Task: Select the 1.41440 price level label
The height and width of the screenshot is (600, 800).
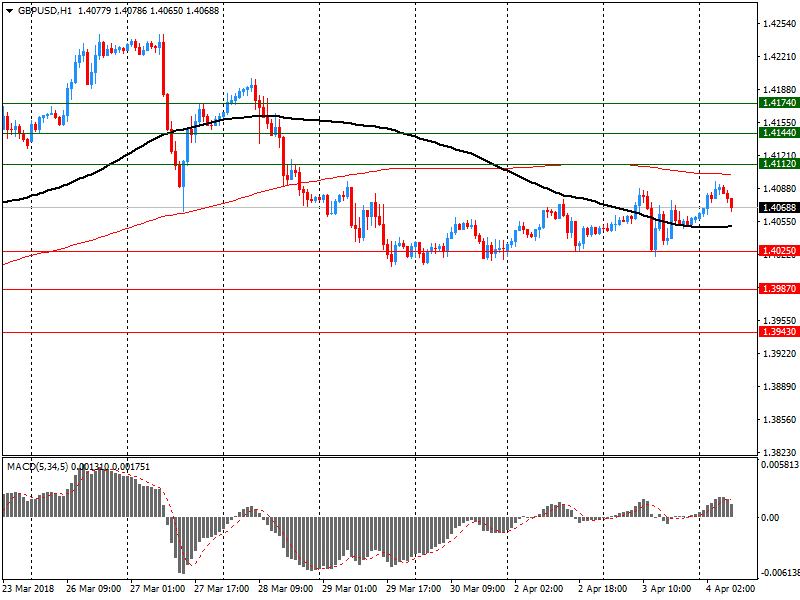Action: click(778, 133)
